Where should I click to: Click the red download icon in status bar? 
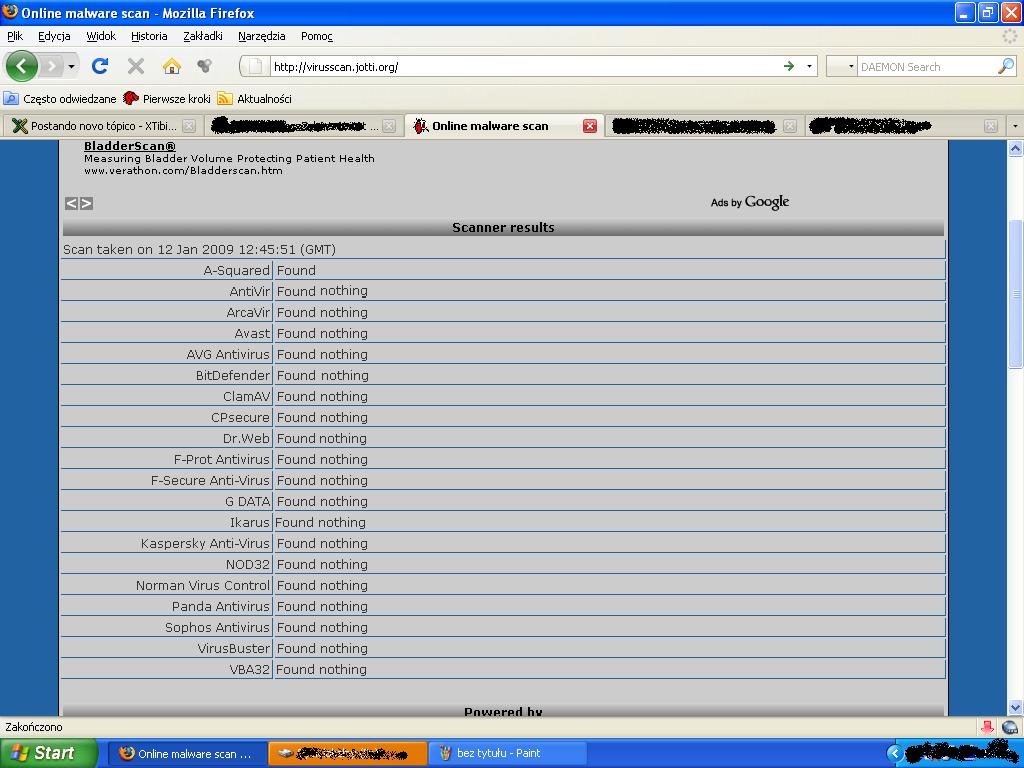click(987, 727)
